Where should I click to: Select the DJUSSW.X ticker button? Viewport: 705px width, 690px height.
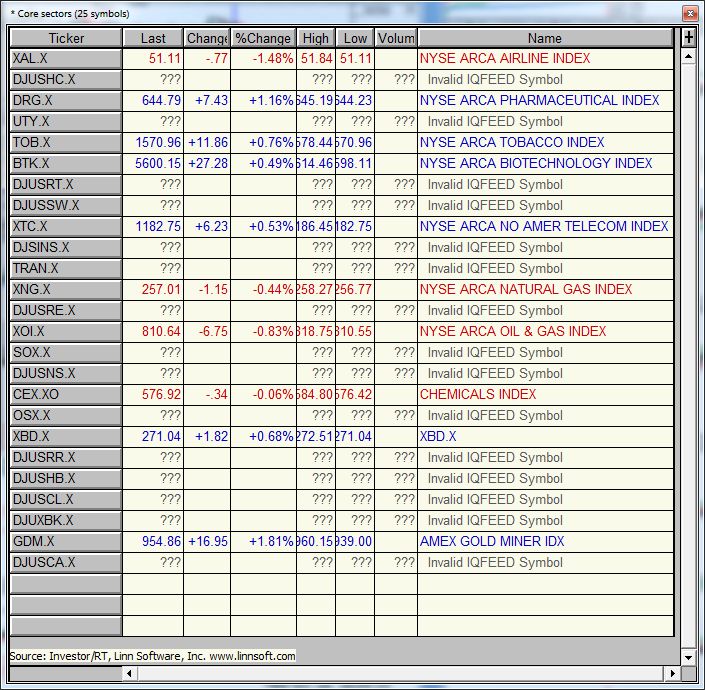[x=66, y=205]
